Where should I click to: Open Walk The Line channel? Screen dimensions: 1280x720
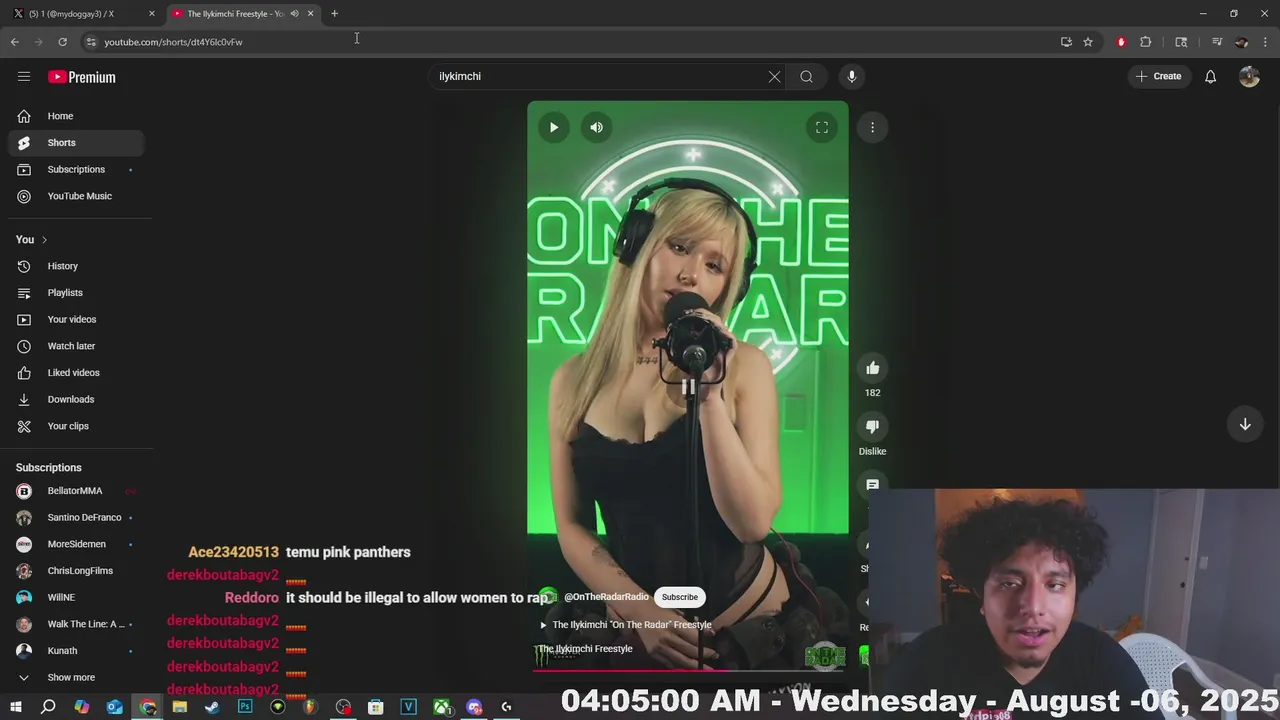coord(76,624)
